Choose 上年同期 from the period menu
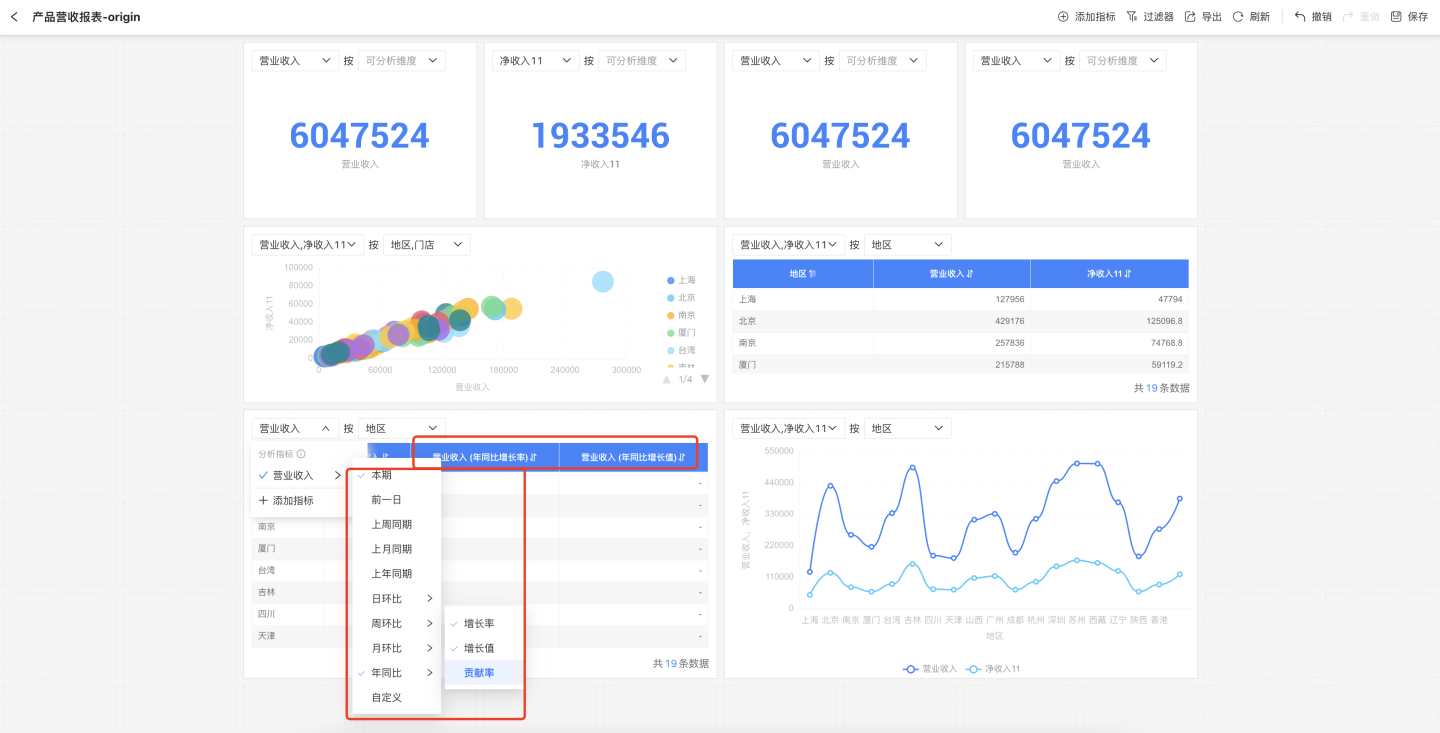This screenshot has width=1440, height=733. click(391, 574)
